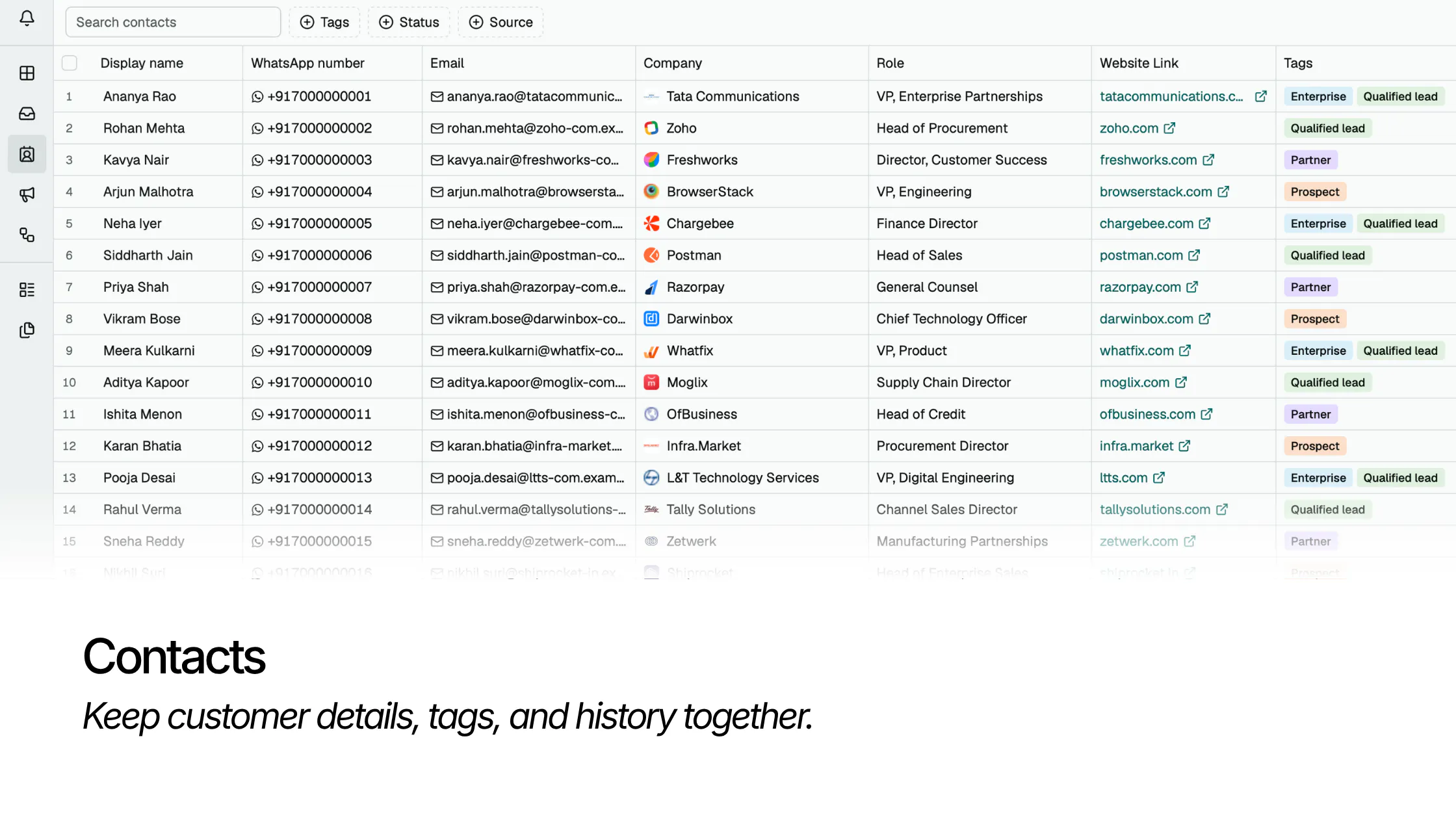Screen dimensions: 1456x819
Task: Click Qualified lead tag on Rohan Mehta's row
Action: 1328,128
